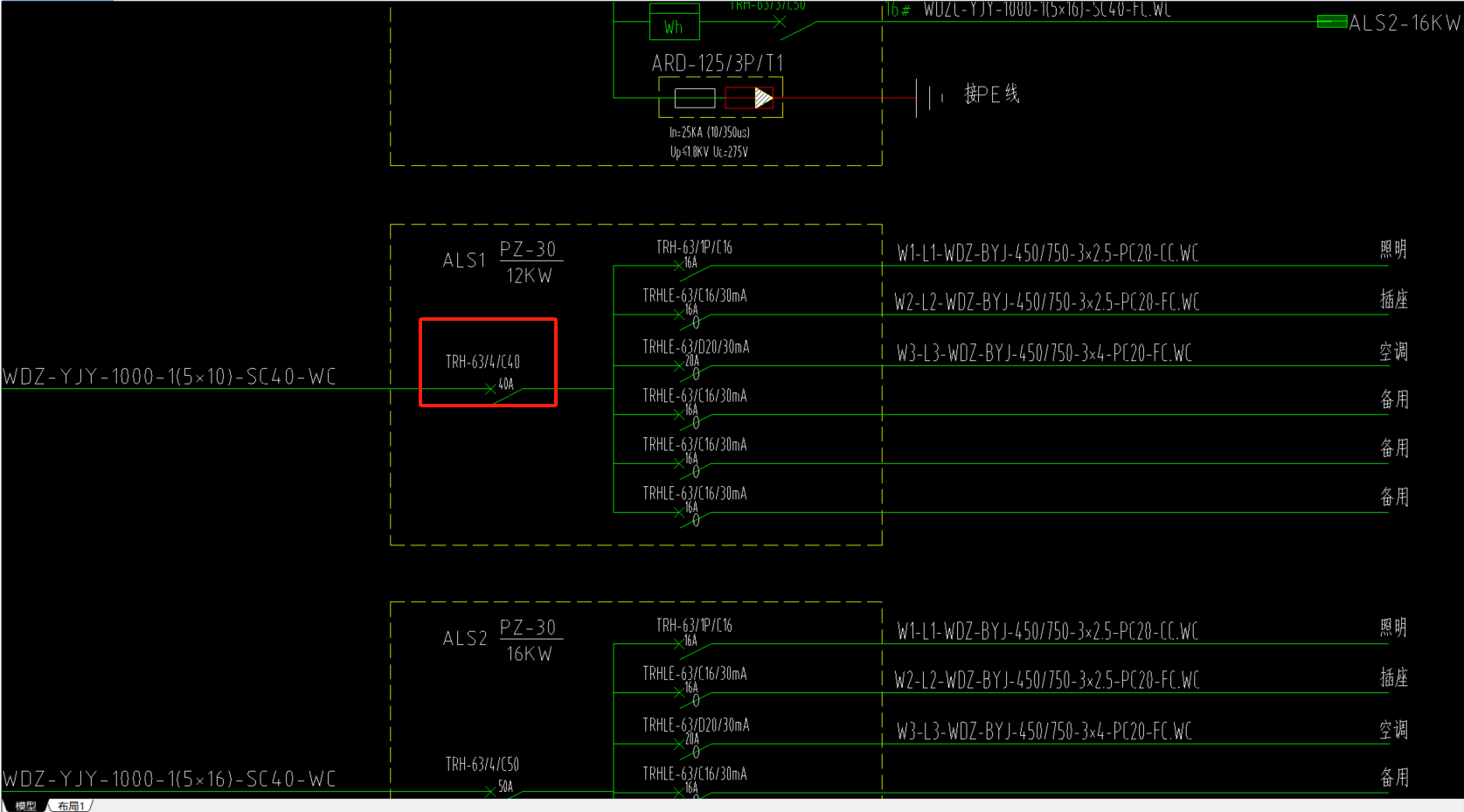Screen dimensions: 1464x812
Task: Click the 50A rating under TRH-63/4/C50
Action: pos(506,787)
